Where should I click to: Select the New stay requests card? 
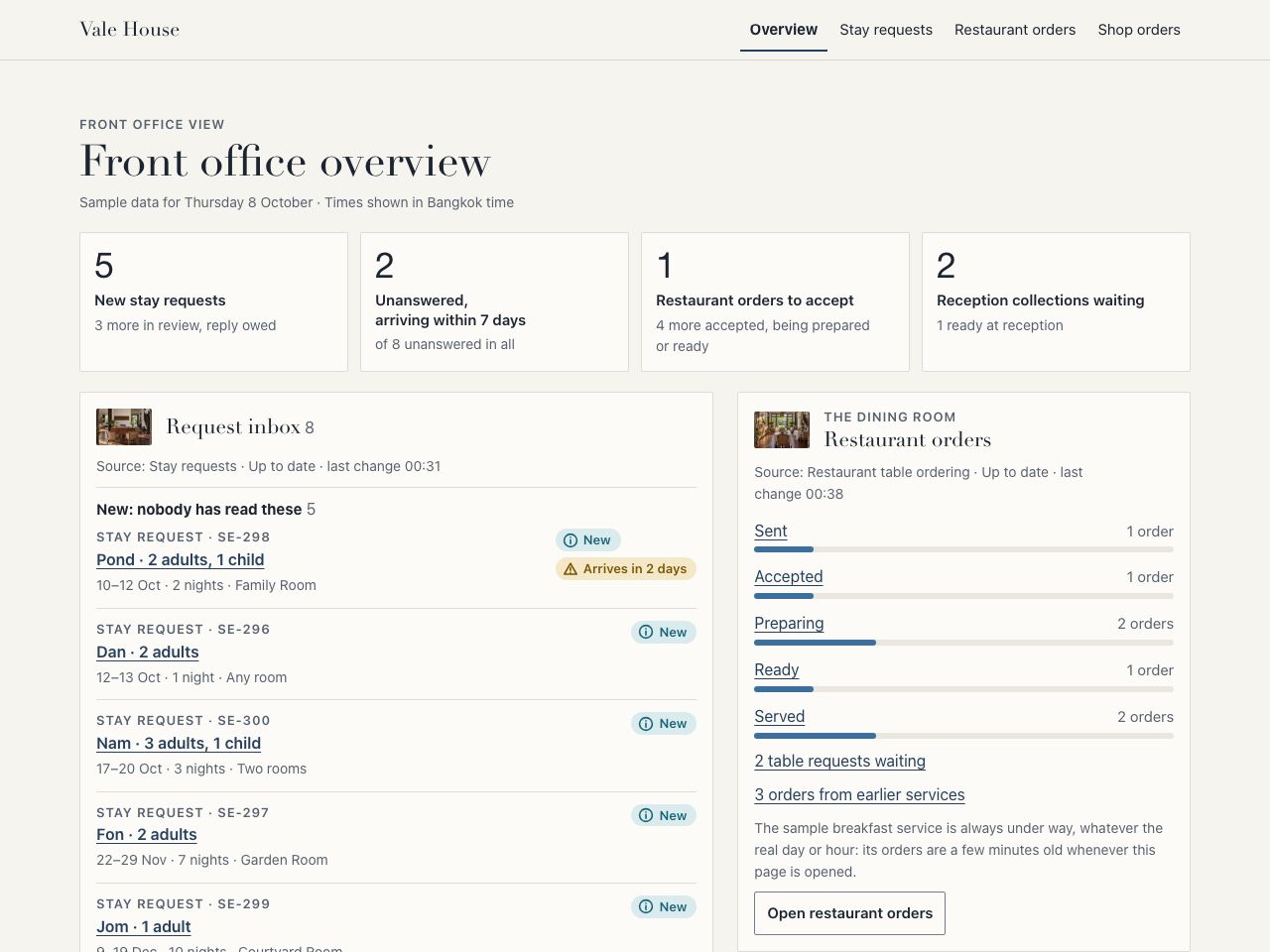[213, 301]
